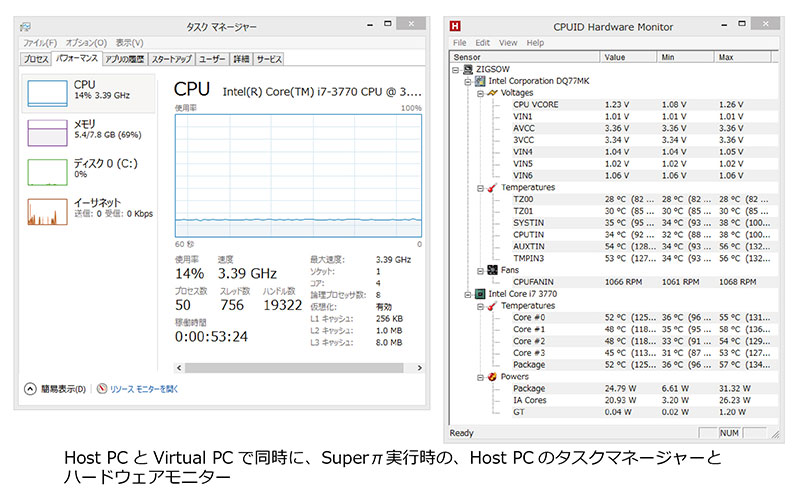Click the resource monitor icon
Screen dimensions: 800x499
point(103,388)
